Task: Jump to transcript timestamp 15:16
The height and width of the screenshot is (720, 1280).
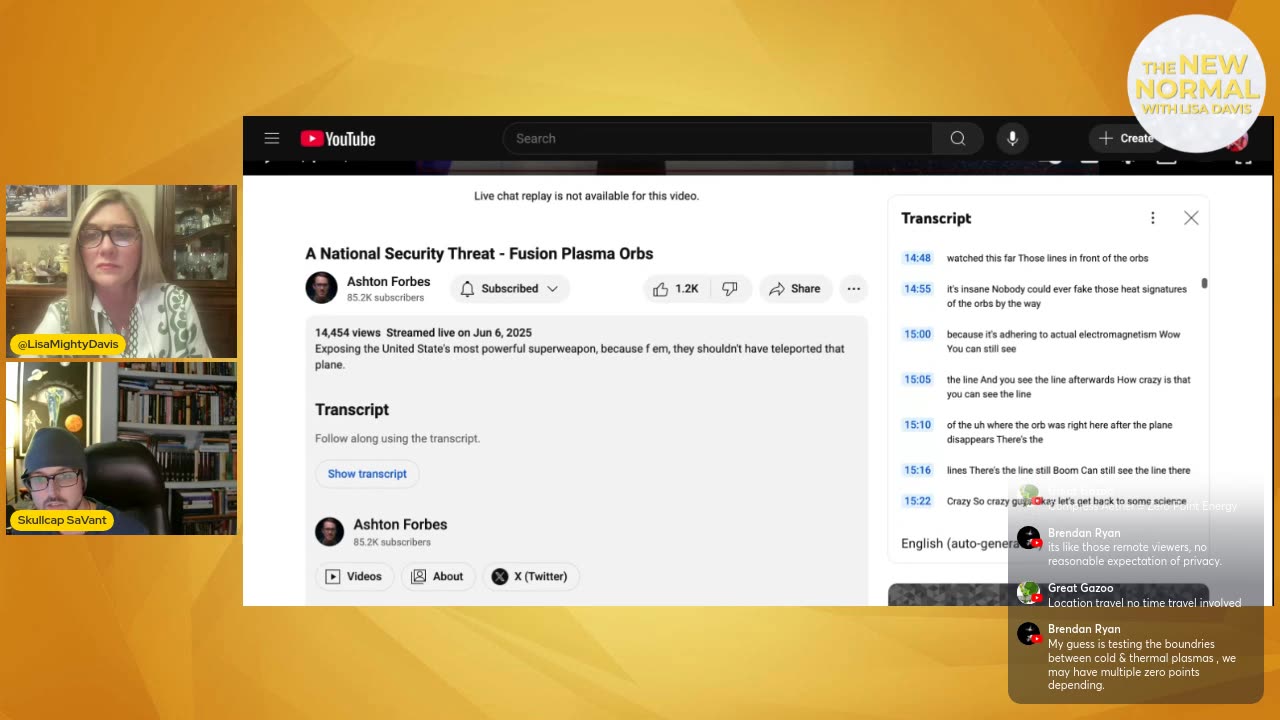Action: point(917,470)
